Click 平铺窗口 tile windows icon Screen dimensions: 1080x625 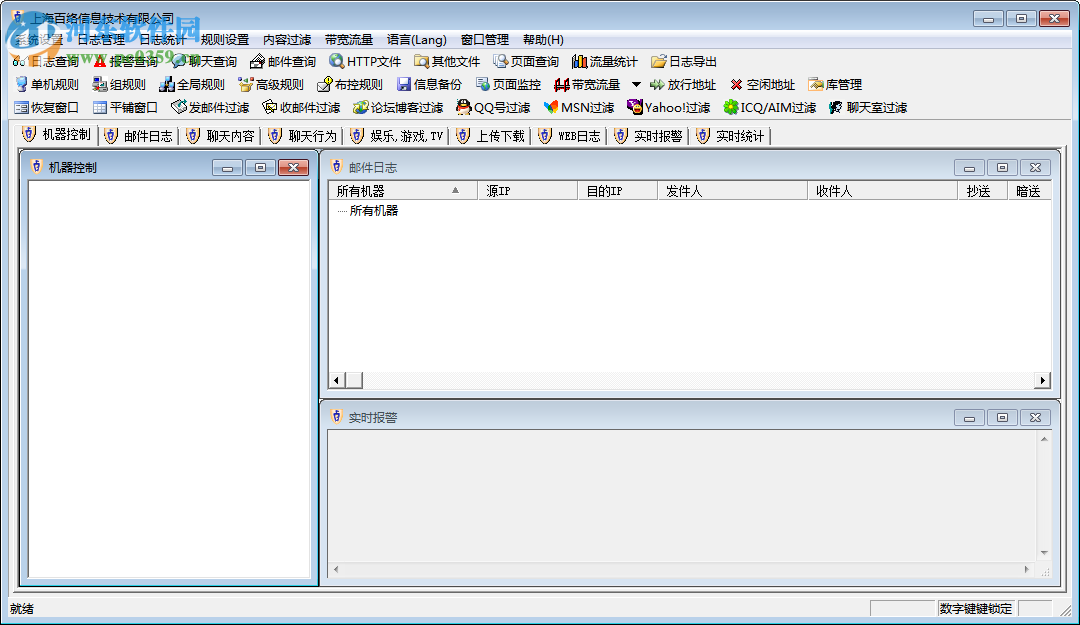click(x=100, y=107)
